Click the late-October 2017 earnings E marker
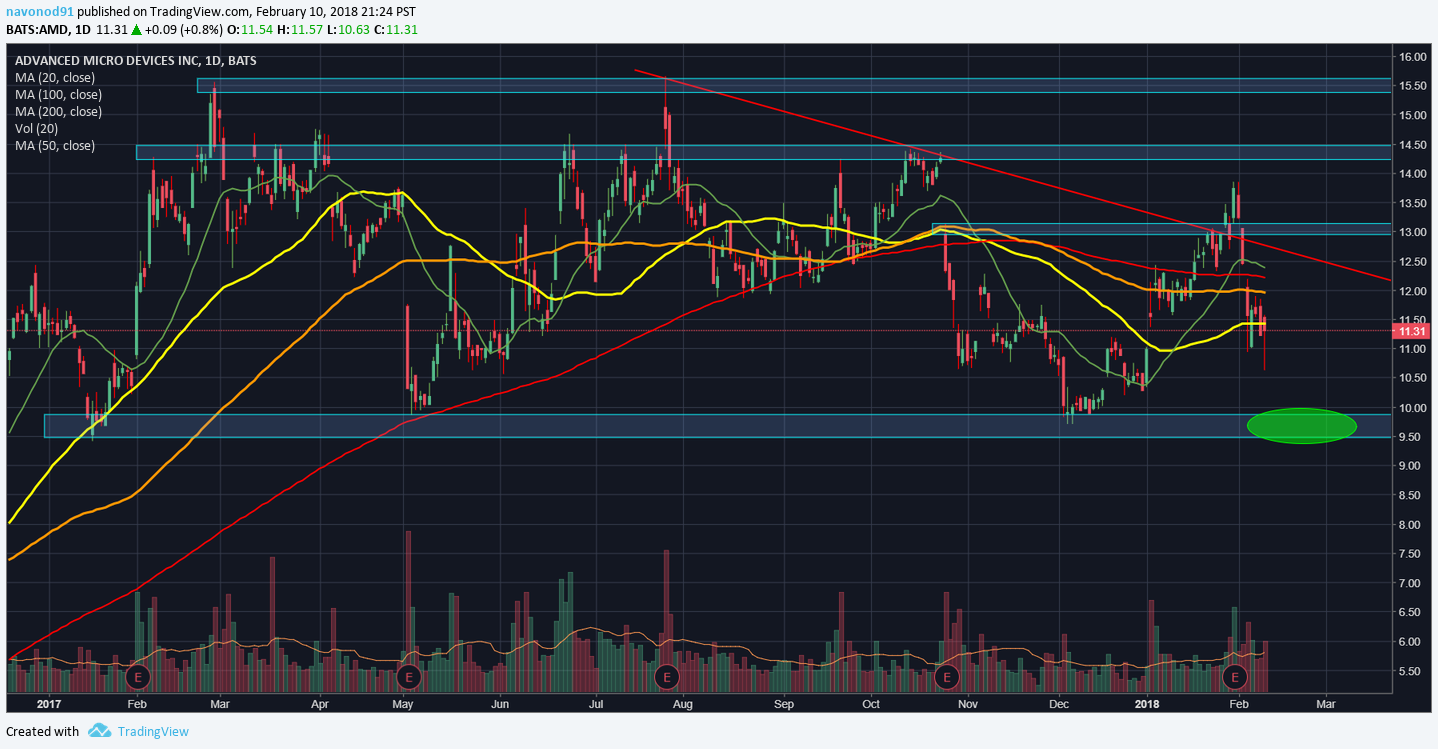The height and width of the screenshot is (749, 1438). [946, 677]
